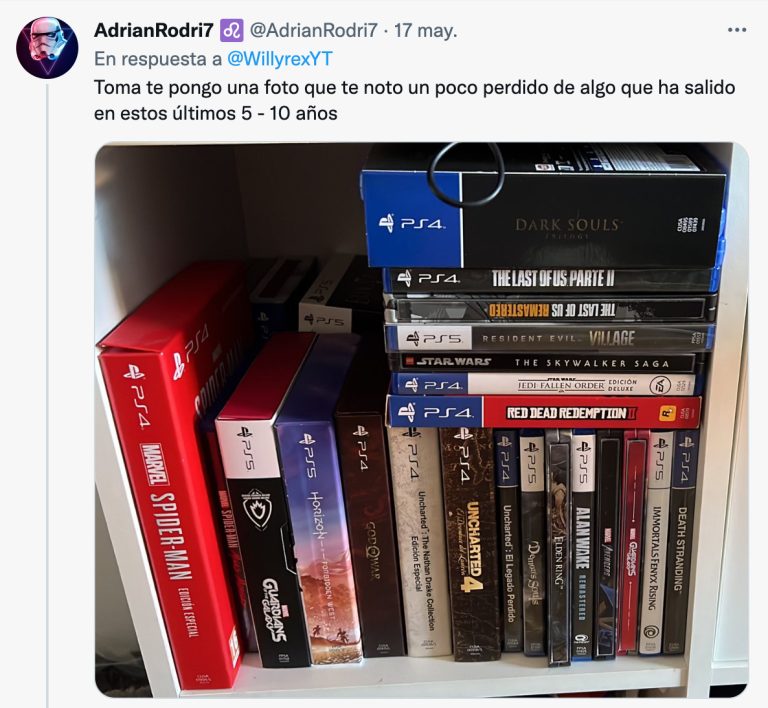Open the @AdrianRodri7 handle link
768x708 pixels.
pos(313,30)
